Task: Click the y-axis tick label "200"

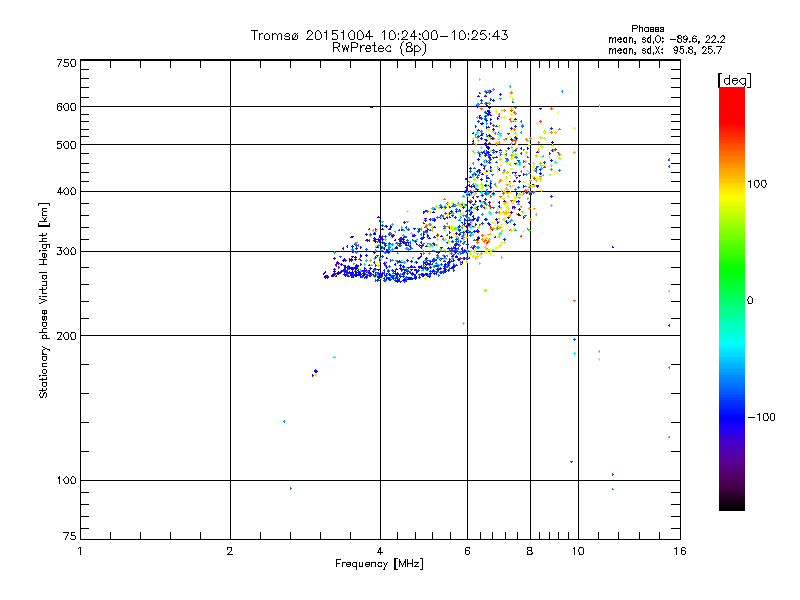Action: 66,336
